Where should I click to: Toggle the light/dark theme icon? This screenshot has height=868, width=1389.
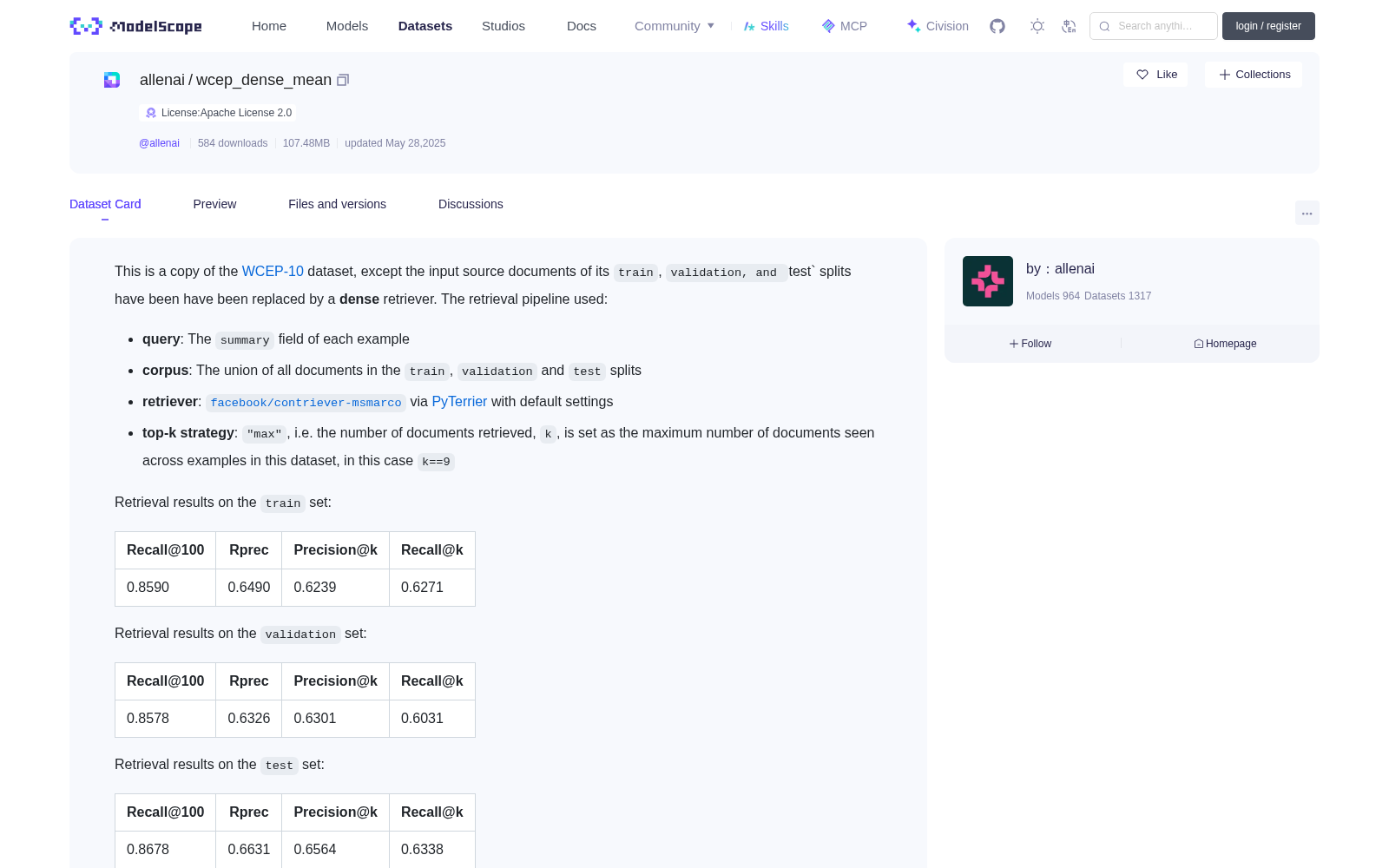click(x=1037, y=26)
